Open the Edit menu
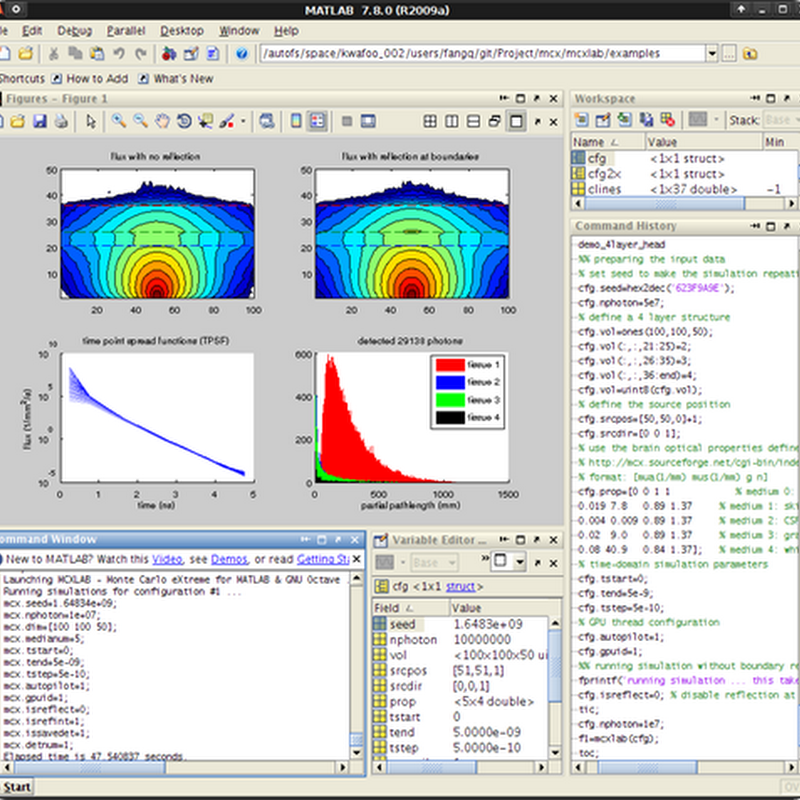Image resolution: width=800 pixels, height=800 pixels. 32,31
